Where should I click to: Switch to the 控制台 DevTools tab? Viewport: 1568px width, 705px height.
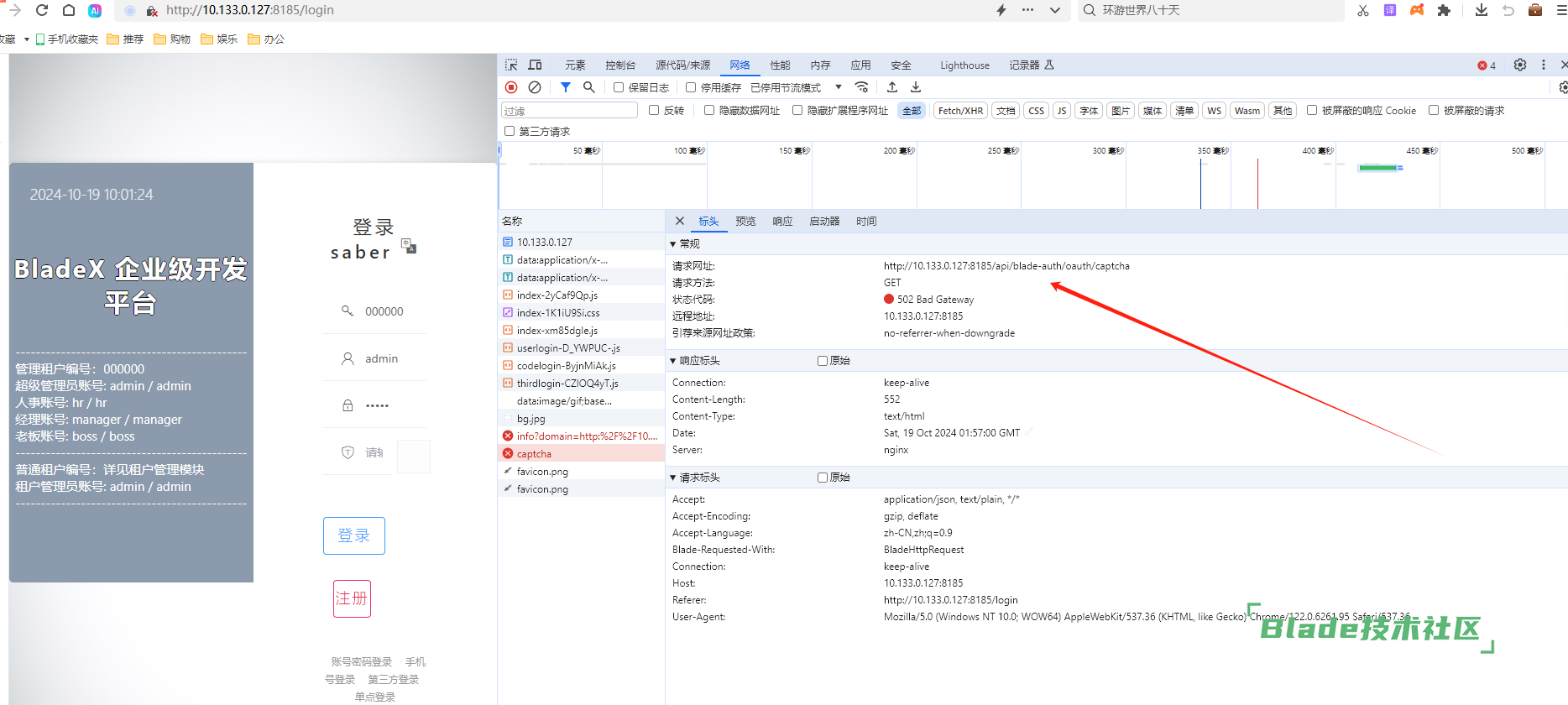(620, 65)
